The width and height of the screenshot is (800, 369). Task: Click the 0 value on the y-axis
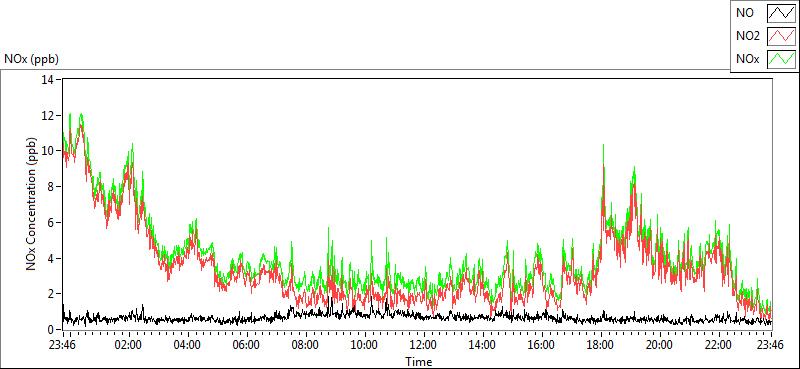point(52,329)
